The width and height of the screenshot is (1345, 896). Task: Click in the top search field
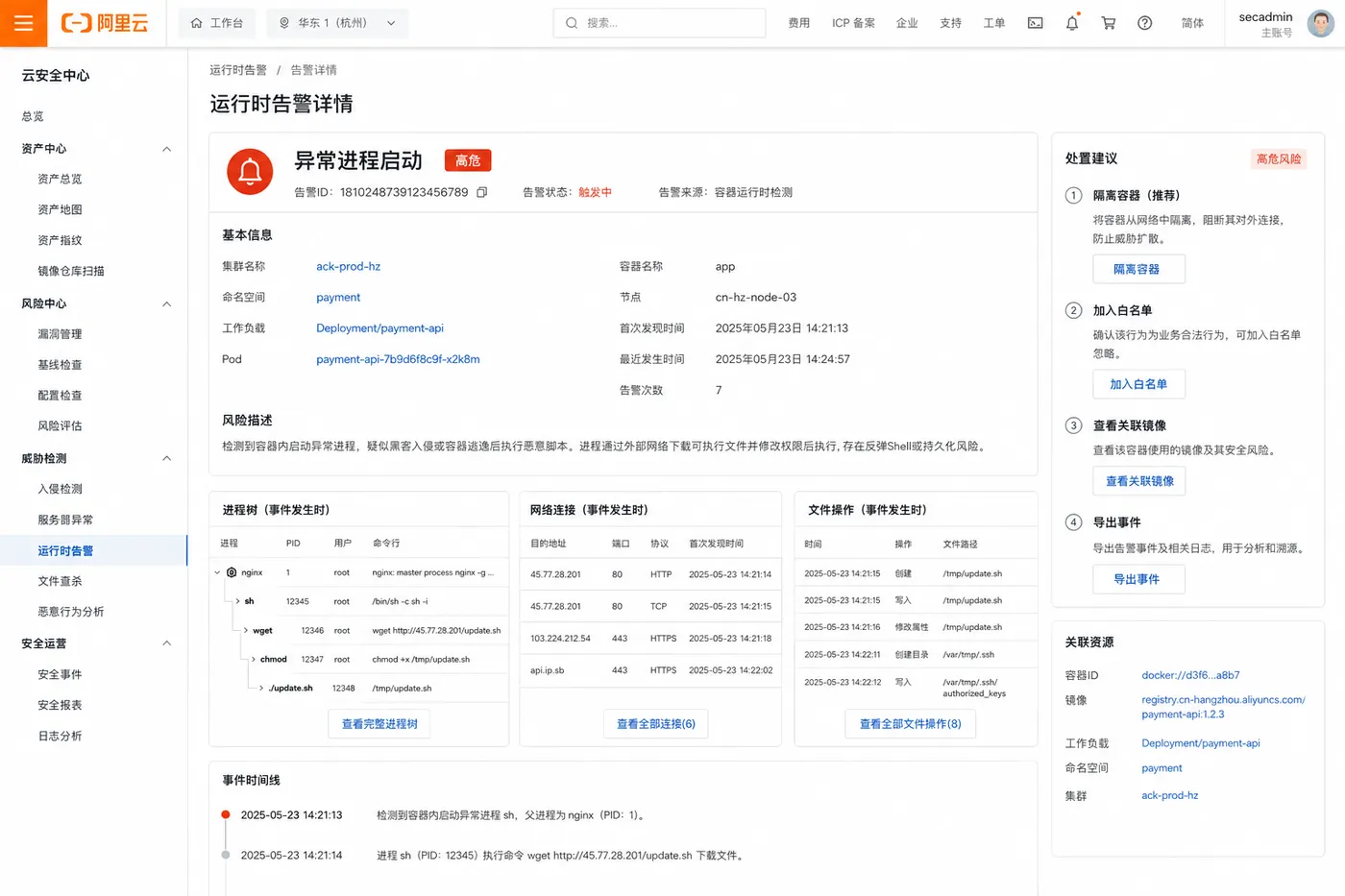point(659,23)
